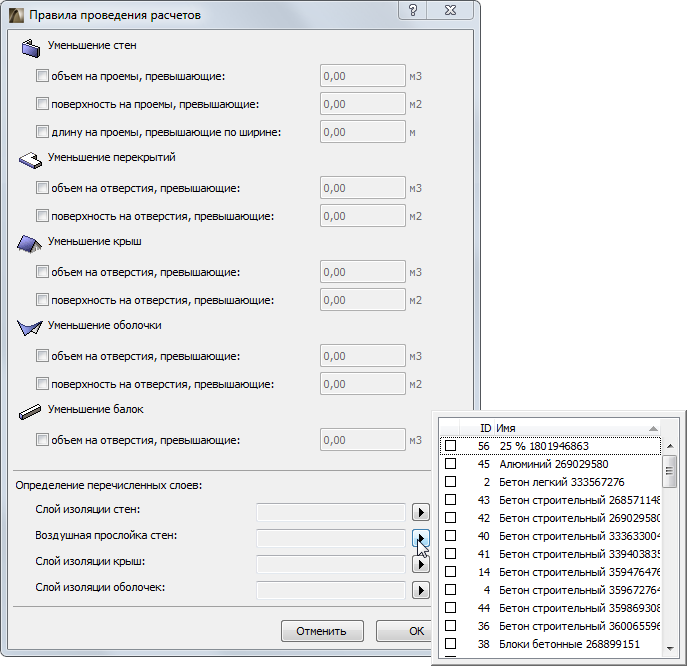Toggle slab surface reduction for holes checkbox
This screenshot has width=687, height=666.
tap(42, 216)
